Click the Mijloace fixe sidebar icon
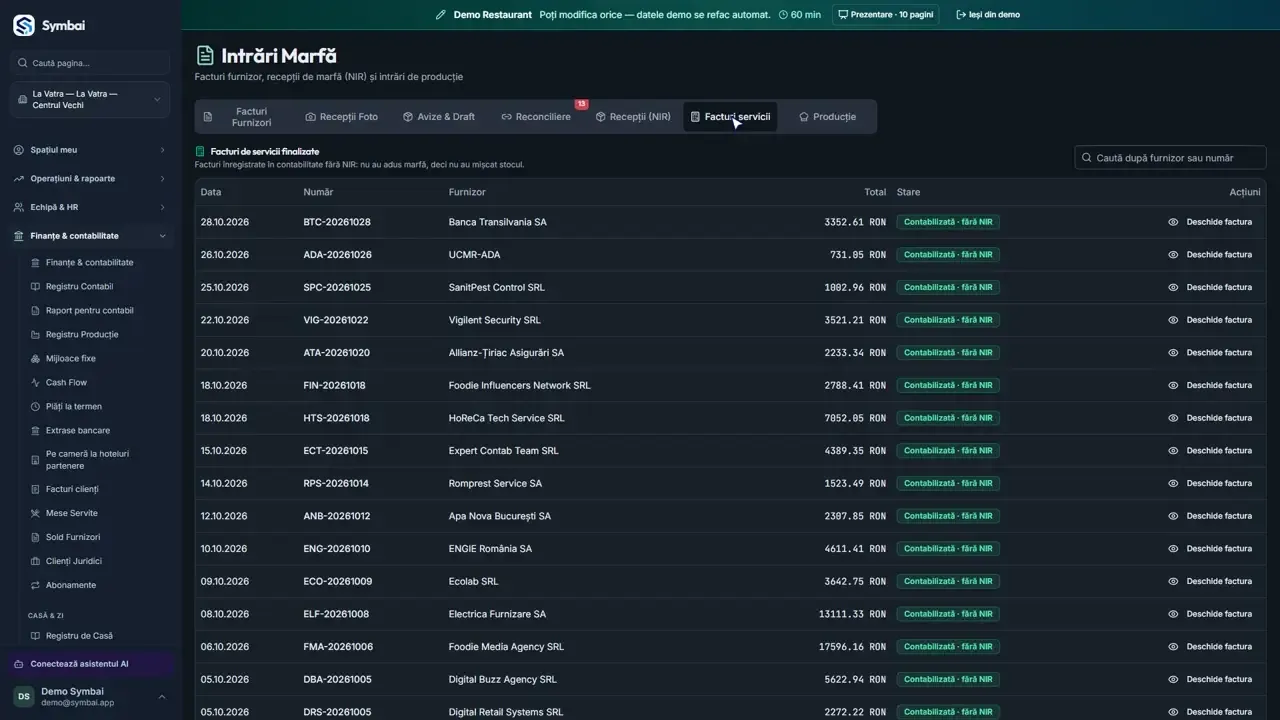1280x720 pixels. pos(36,359)
